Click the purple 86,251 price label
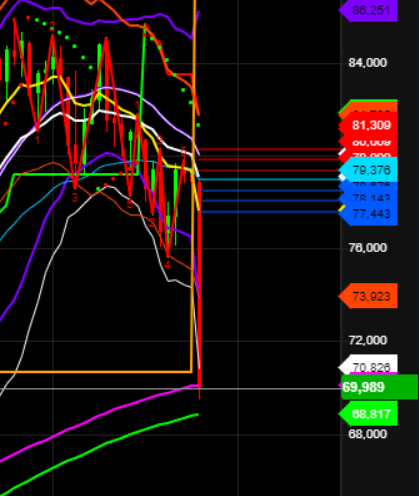 pos(368,10)
